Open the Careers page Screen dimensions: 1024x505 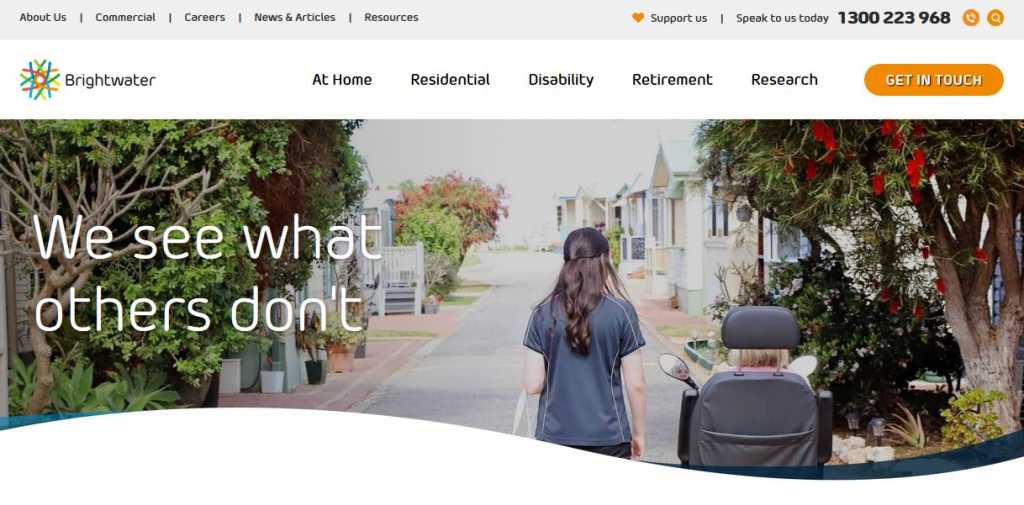pos(204,18)
